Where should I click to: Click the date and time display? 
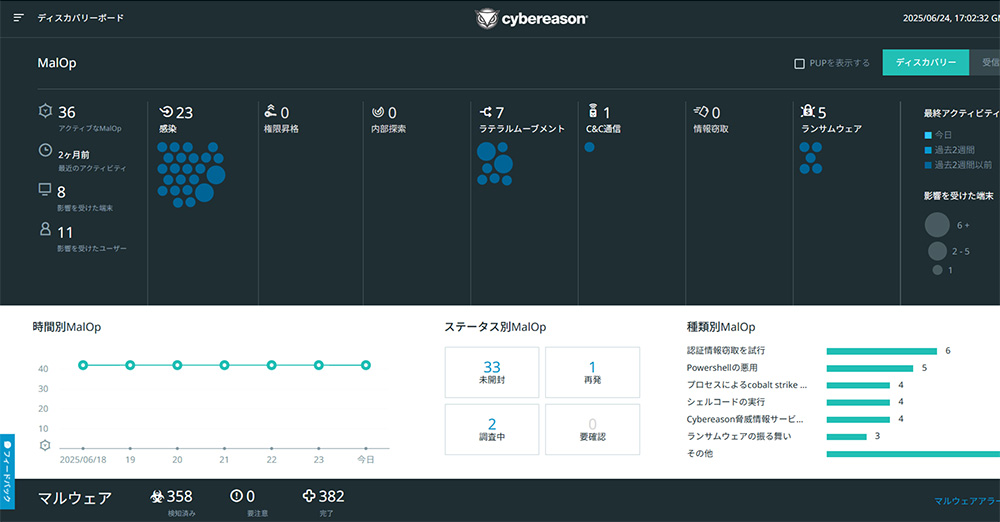951,19
